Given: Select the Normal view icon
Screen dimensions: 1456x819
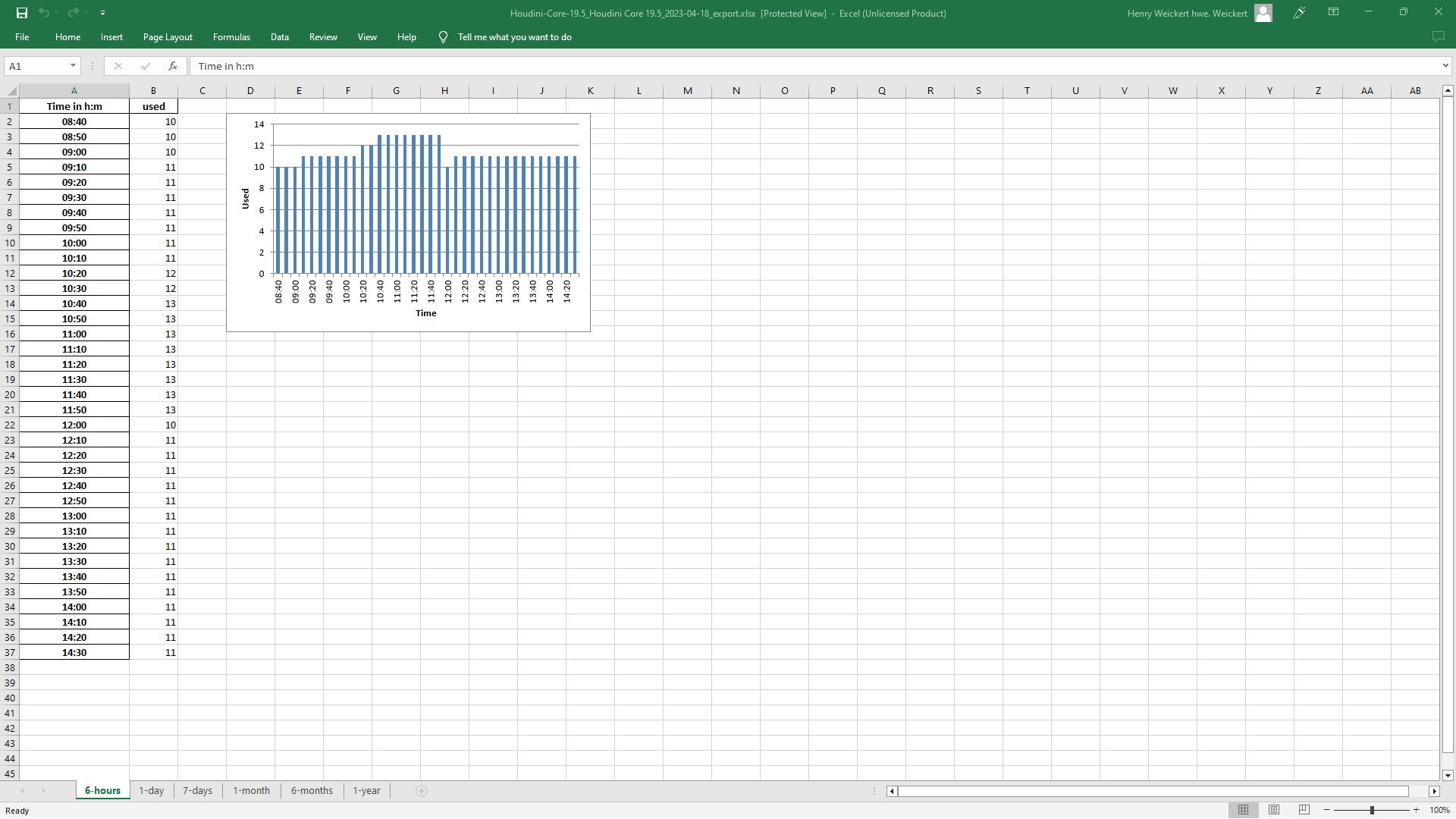Looking at the screenshot, I should click(x=1243, y=810).
